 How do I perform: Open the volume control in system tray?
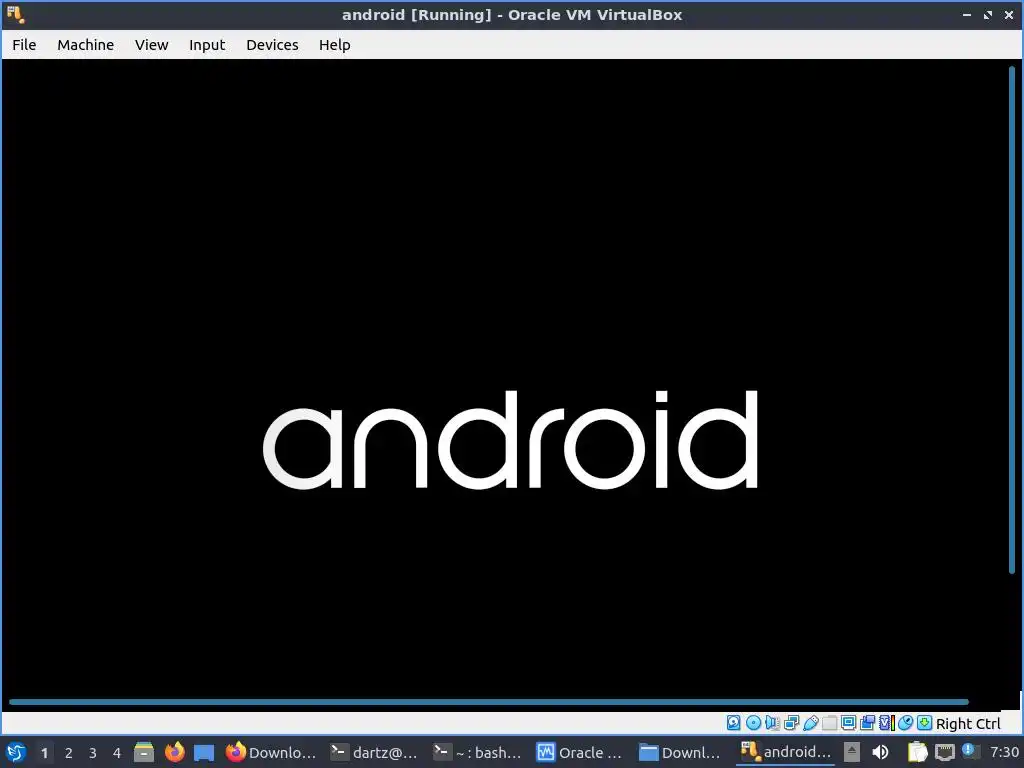[880, 753]
